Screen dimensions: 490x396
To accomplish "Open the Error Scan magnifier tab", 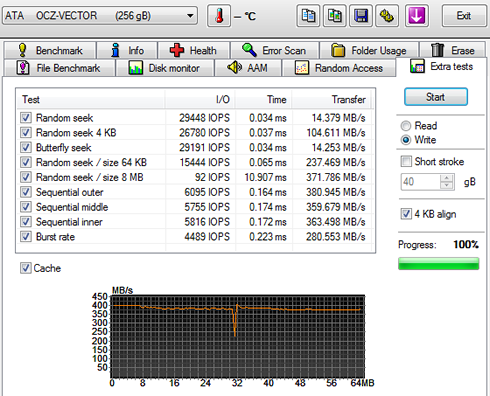I will click(x=274, y=50).
